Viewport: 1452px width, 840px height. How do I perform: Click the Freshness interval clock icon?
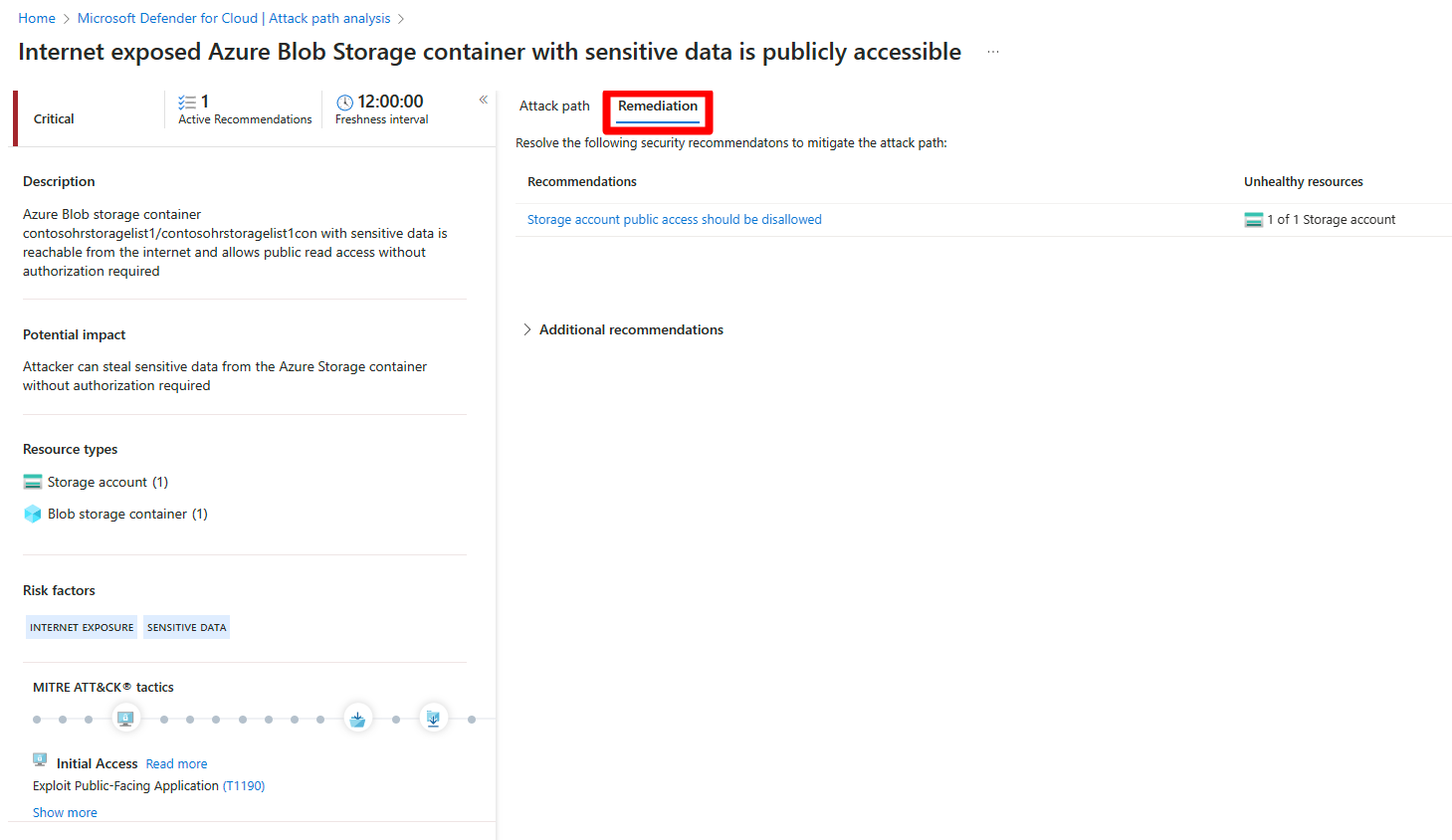[x=345, y=103]
